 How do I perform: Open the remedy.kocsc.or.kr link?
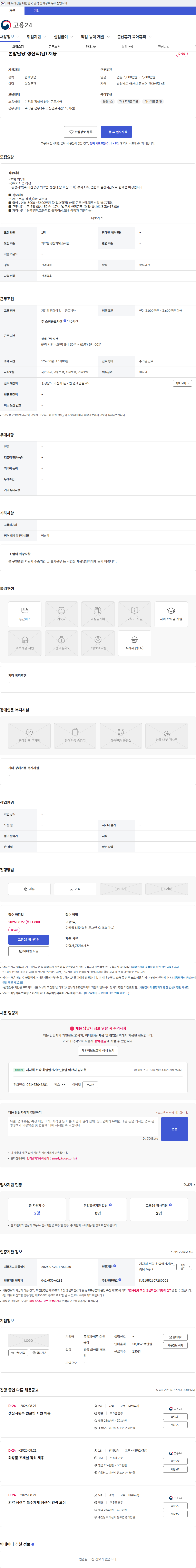pos(52,1158)
